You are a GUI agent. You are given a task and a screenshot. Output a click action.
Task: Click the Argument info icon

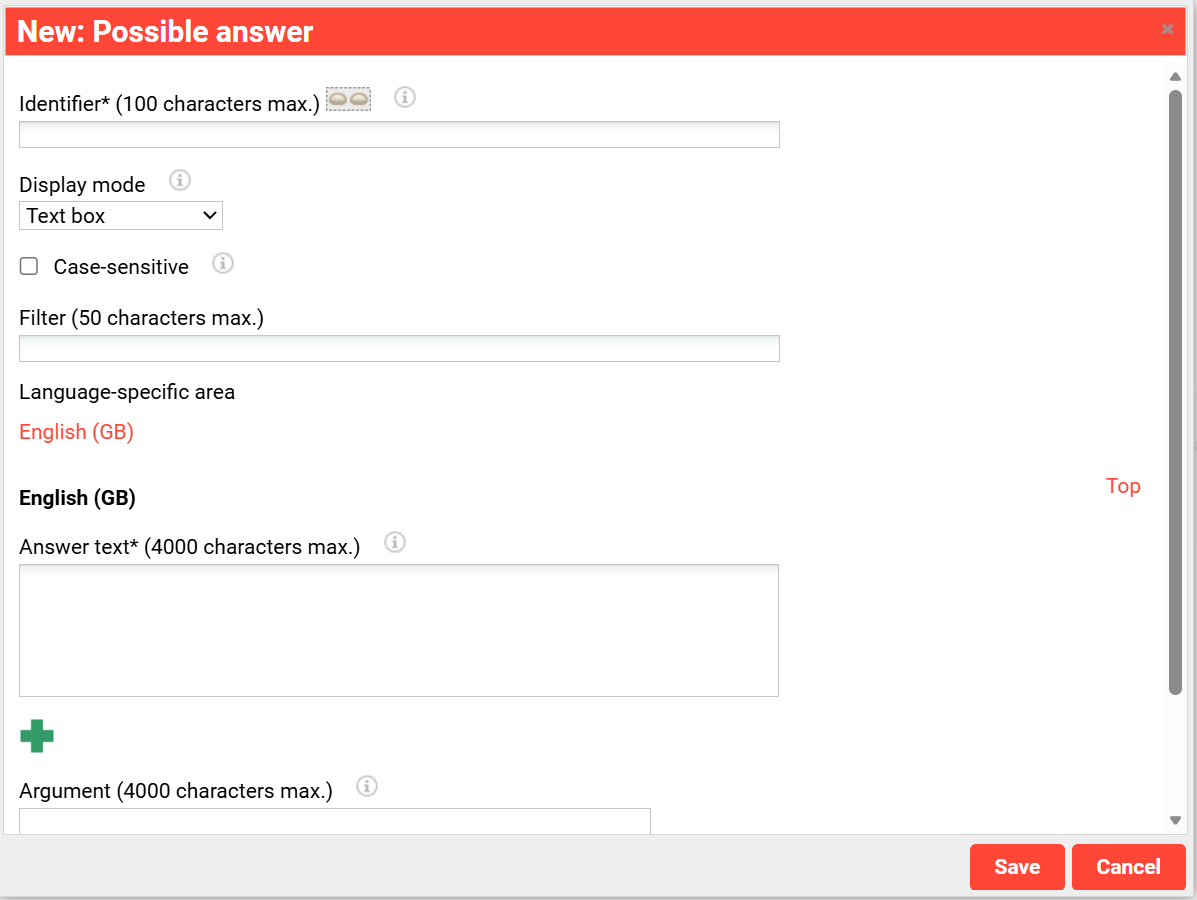[x=366, y=785]
